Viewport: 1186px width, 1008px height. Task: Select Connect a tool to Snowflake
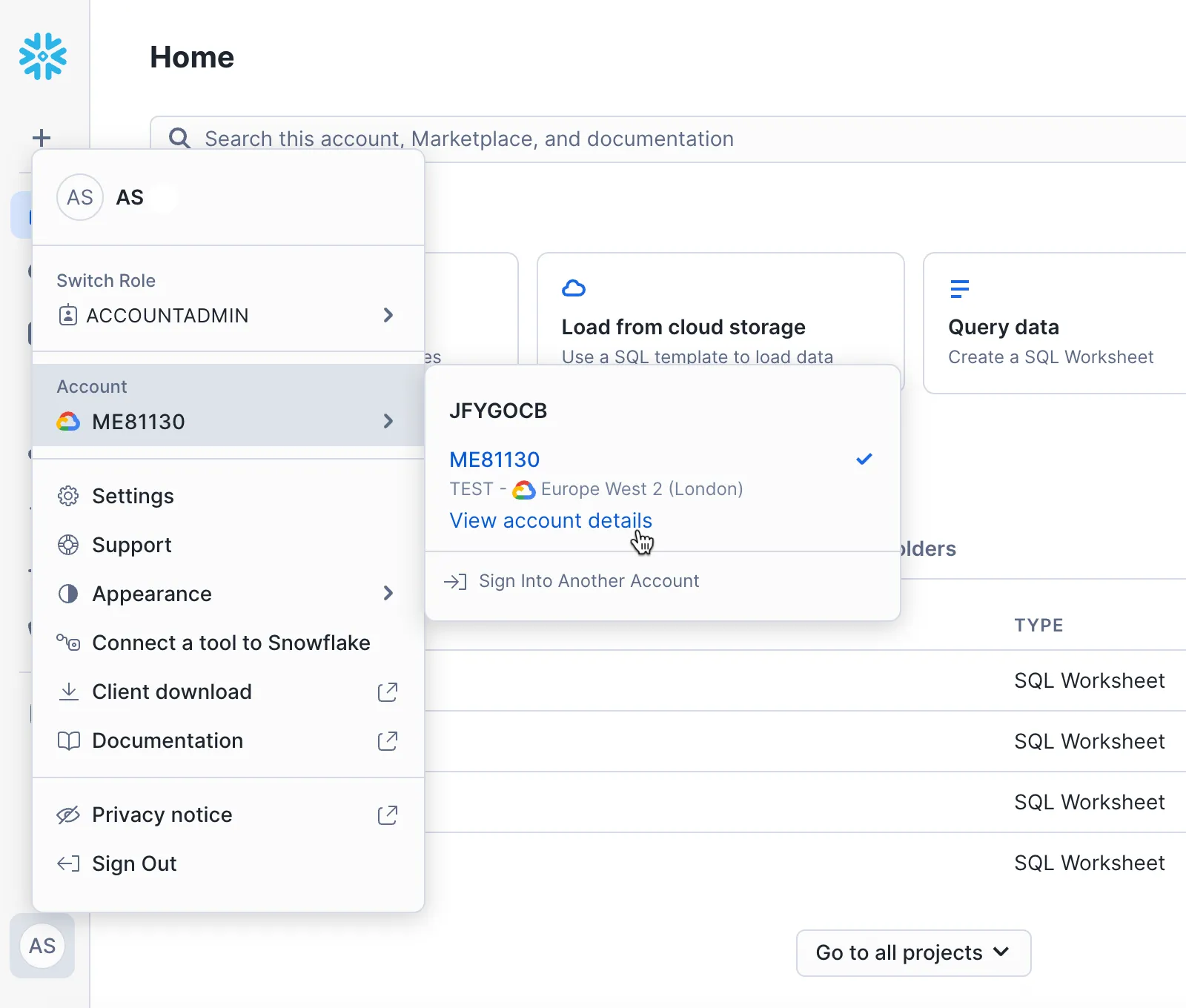tap(228, 643)
